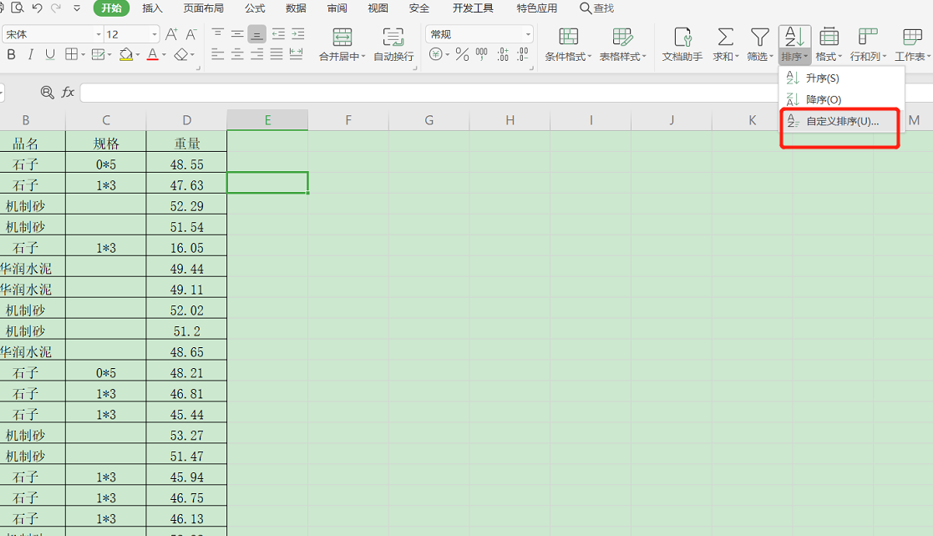Screen dimensions: 933x536
Task: Apply percent style format
Action: click(462, 55)
